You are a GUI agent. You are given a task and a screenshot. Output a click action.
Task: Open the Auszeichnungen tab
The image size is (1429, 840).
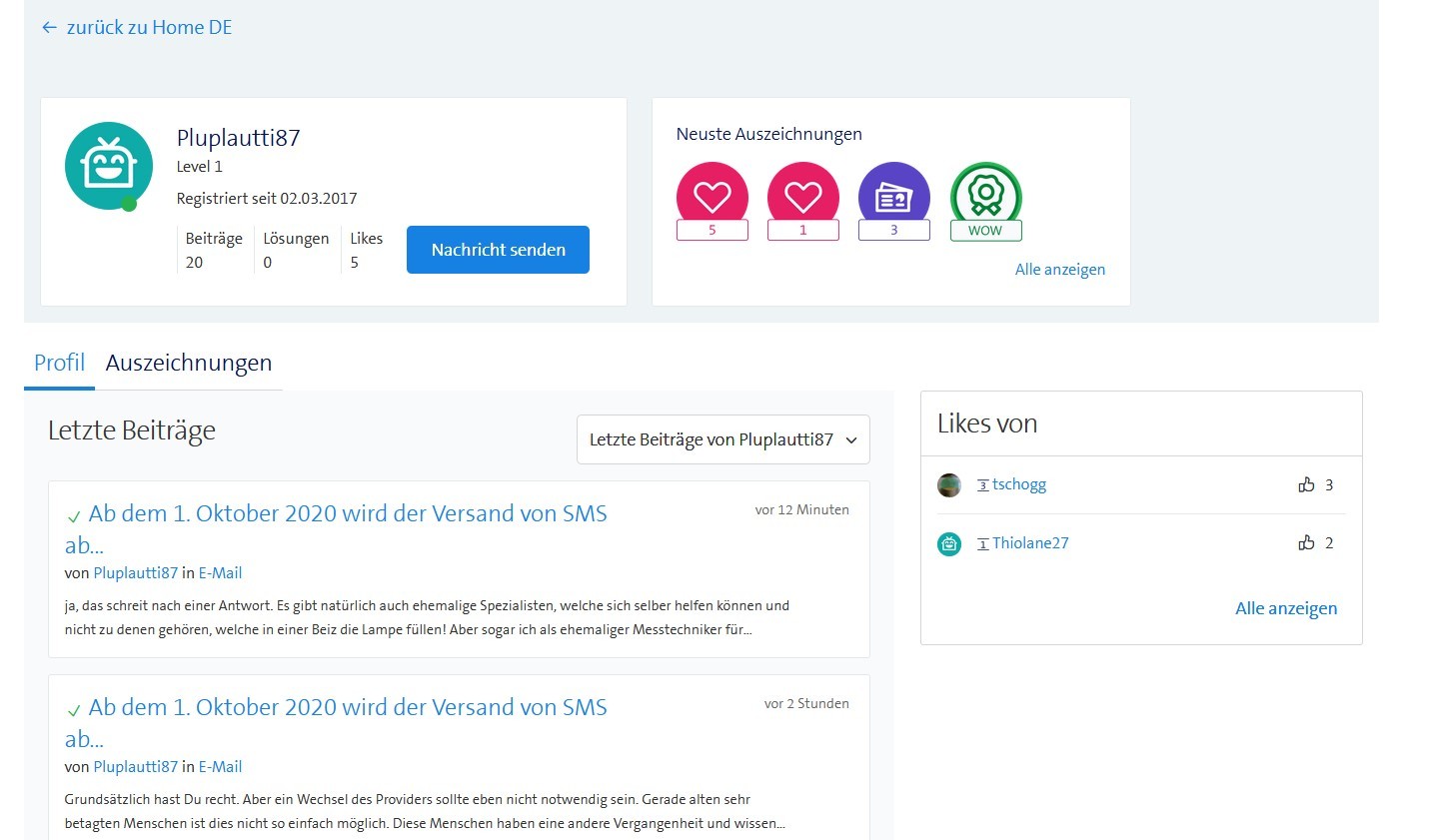[189, 363]
